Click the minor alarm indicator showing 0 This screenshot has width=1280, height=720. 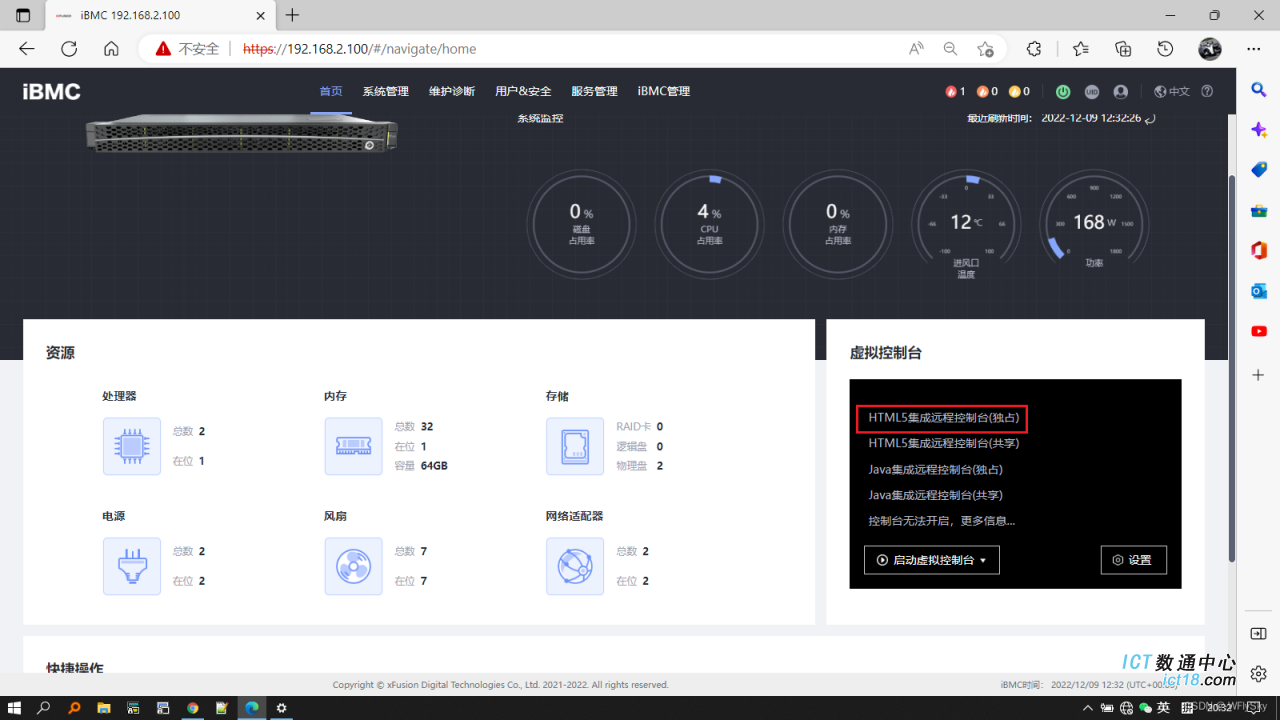pyautogui.click(x=1019, y=91)
